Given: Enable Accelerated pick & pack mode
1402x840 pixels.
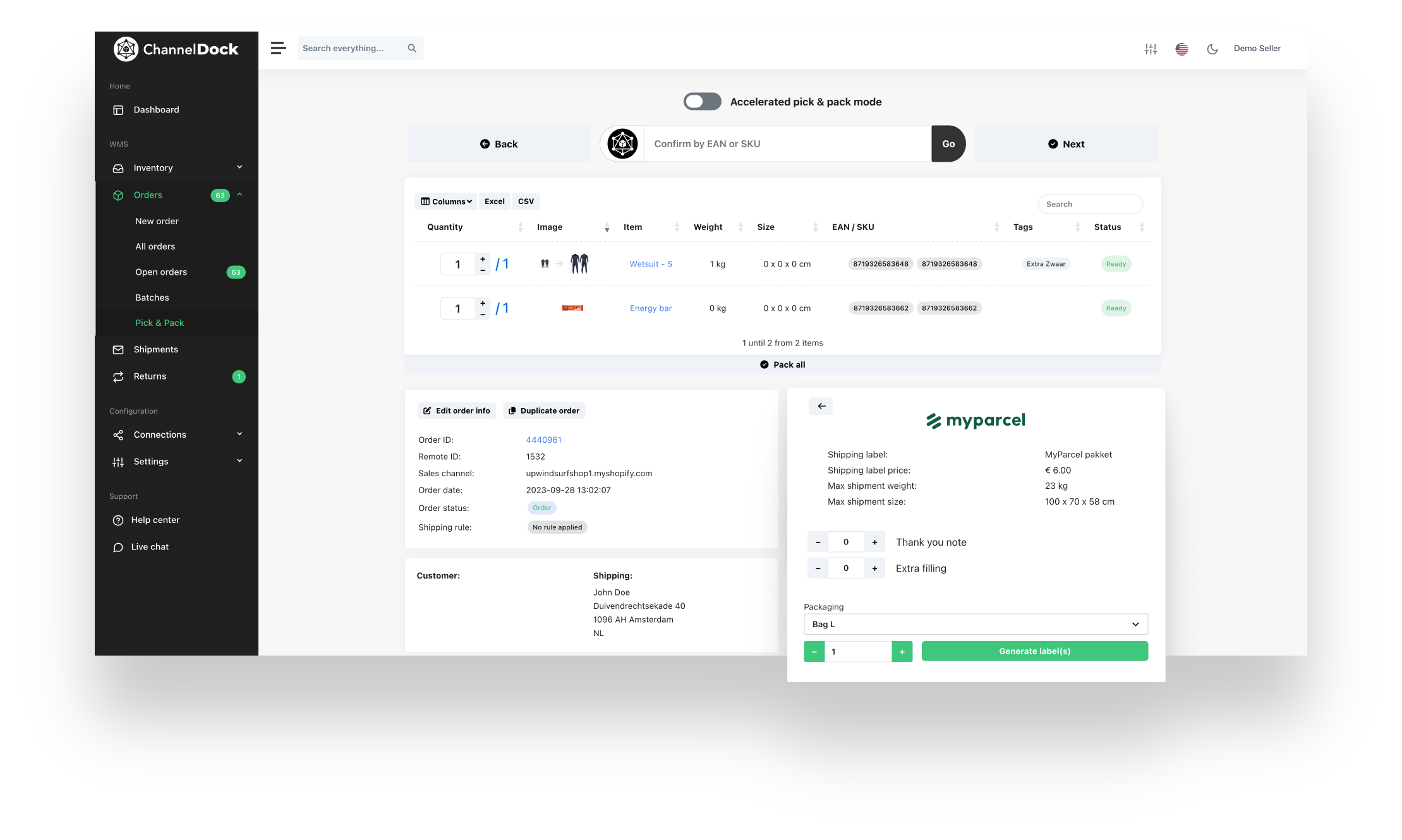Looking at the screenshot, I should [702, 101].
